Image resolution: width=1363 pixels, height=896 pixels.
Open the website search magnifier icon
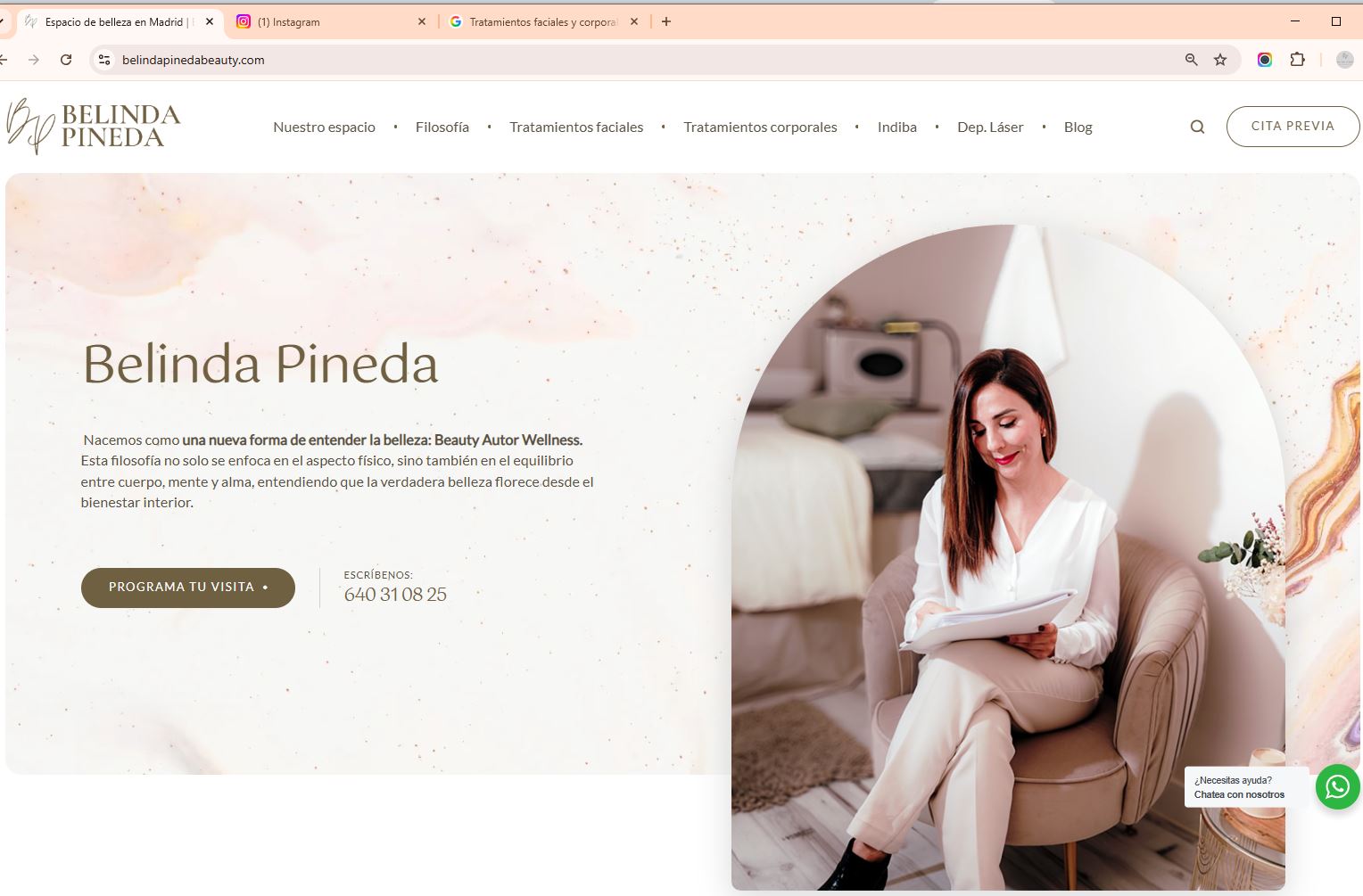coord(1197,127)
